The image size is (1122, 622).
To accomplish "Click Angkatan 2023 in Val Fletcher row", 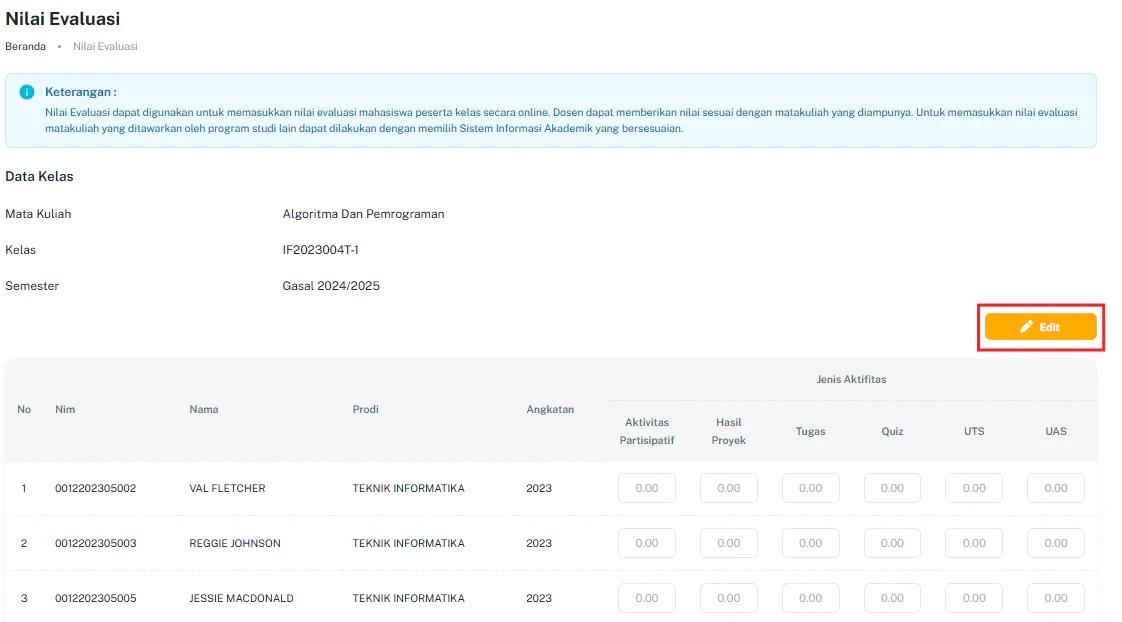I will pyautogui.click(x=539, y=488).
